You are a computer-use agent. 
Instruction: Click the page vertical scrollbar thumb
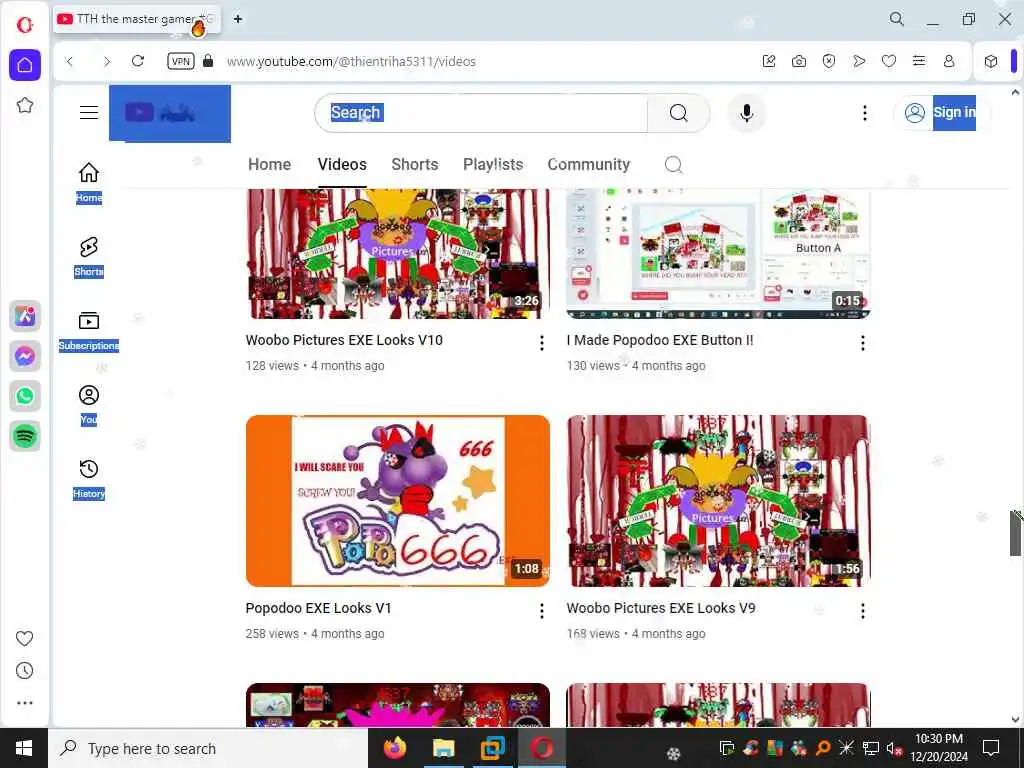[1016, 533]
